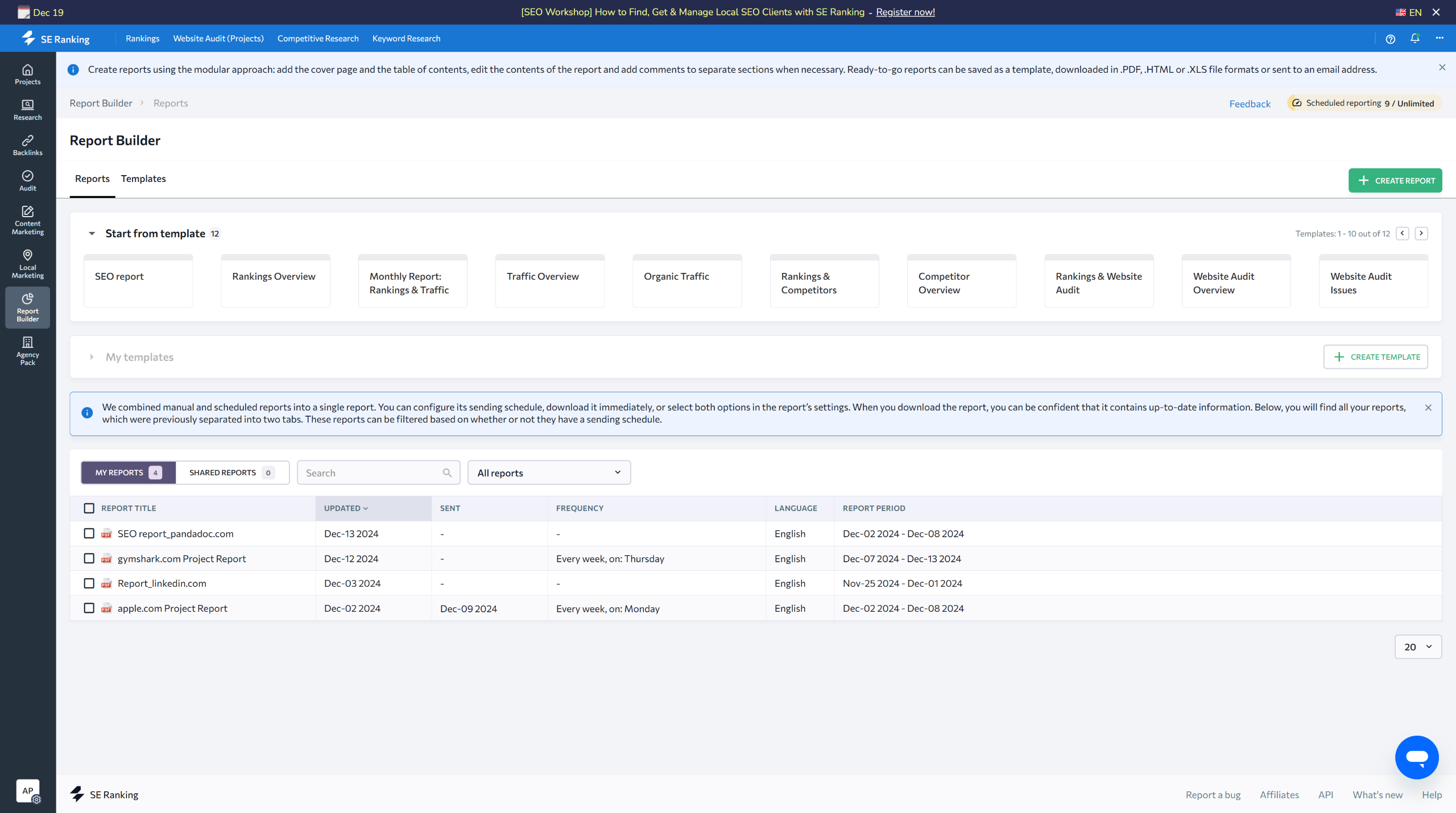Switch to the Templates tab
The width and height of the screenshot is (1456, 813).
[x=143, y=179]
